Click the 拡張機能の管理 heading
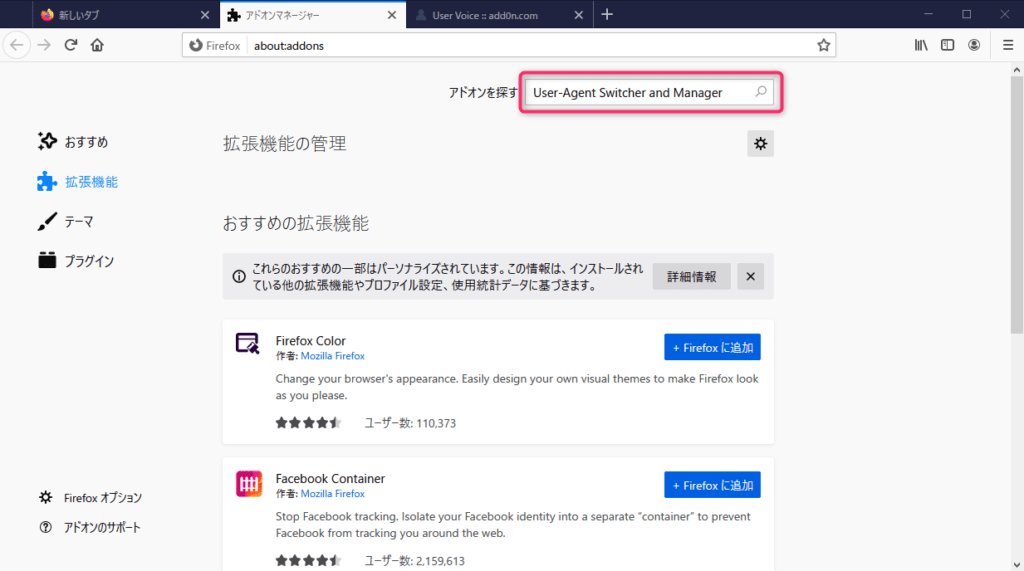This screenshot has height=571, width=1024. [284, 144]
